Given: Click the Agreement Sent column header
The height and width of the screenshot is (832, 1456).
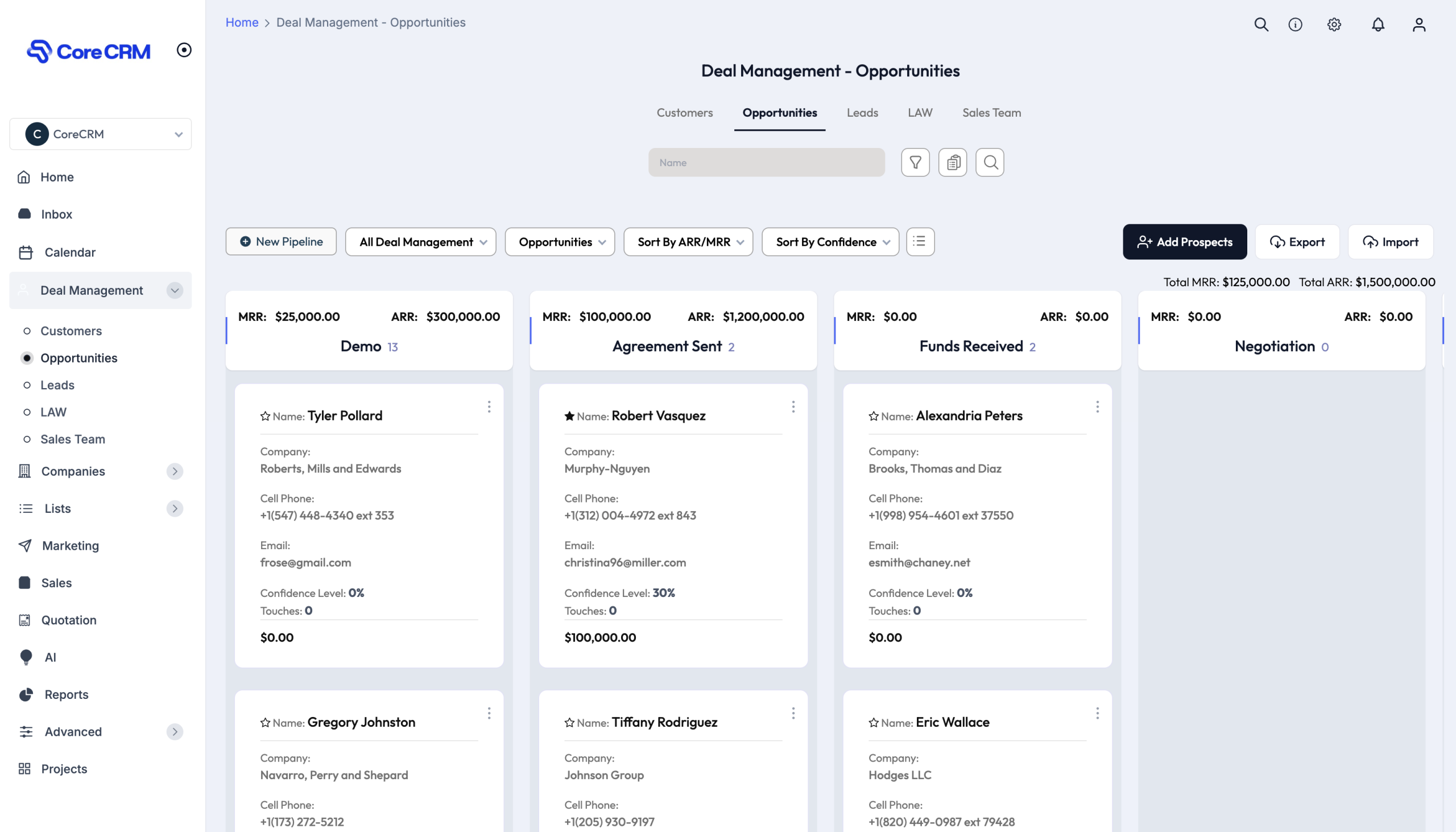Looking at the screenshot, I should (673, 331).
